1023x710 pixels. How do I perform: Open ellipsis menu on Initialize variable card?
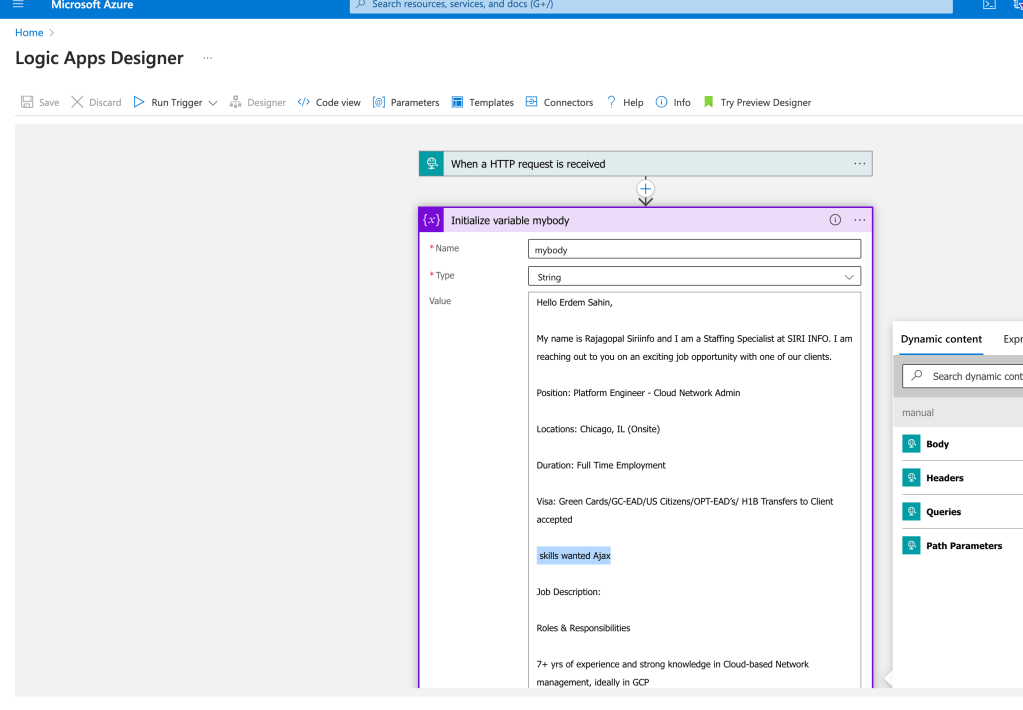point(860,220)
